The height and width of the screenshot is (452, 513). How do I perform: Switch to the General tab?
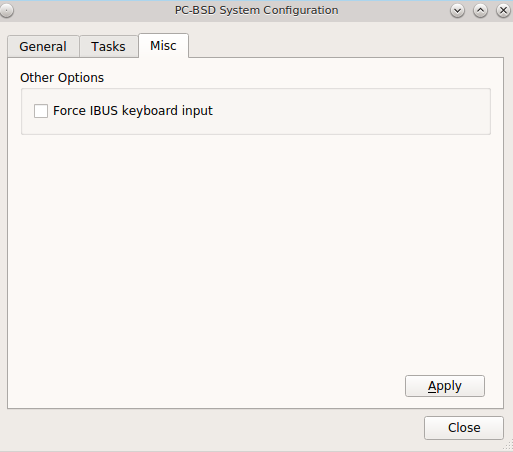point(43,46)
